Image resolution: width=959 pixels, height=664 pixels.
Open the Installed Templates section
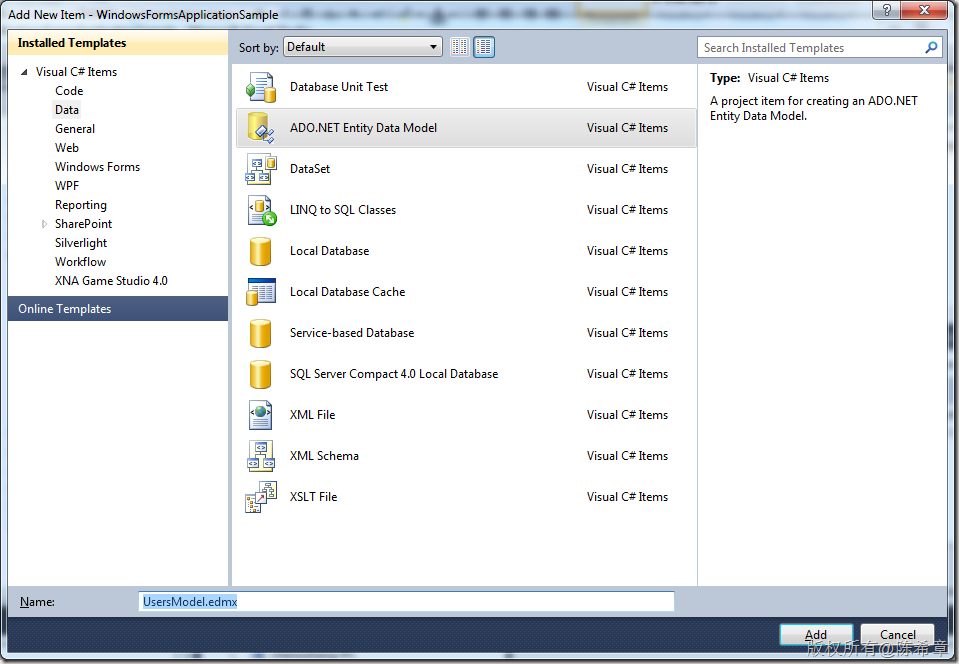pos(118,43)
